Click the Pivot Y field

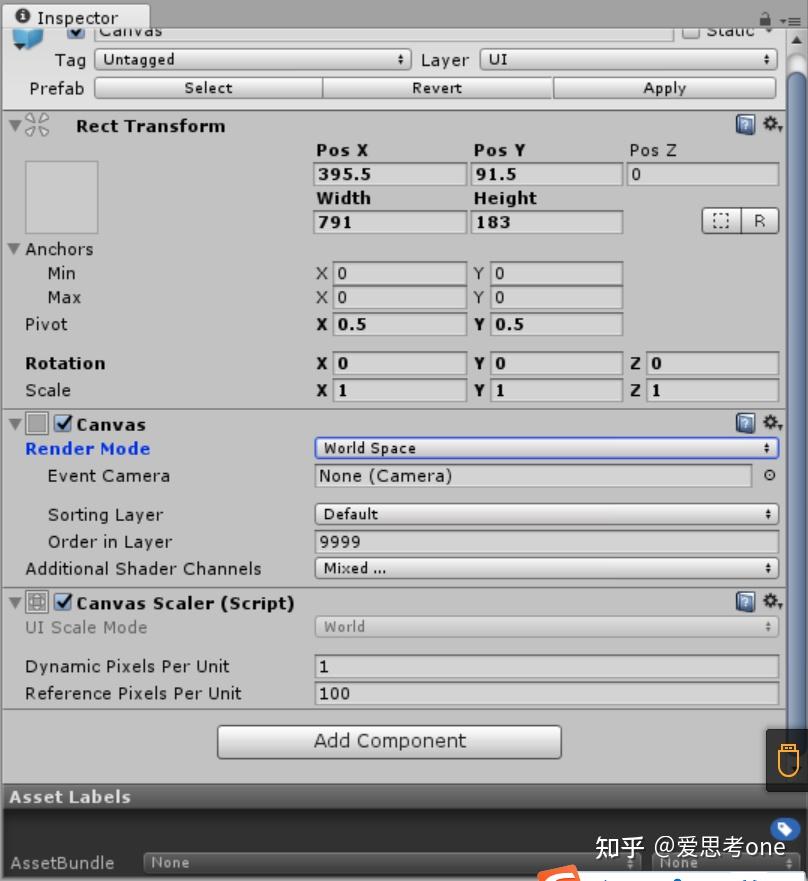point(556,324)
